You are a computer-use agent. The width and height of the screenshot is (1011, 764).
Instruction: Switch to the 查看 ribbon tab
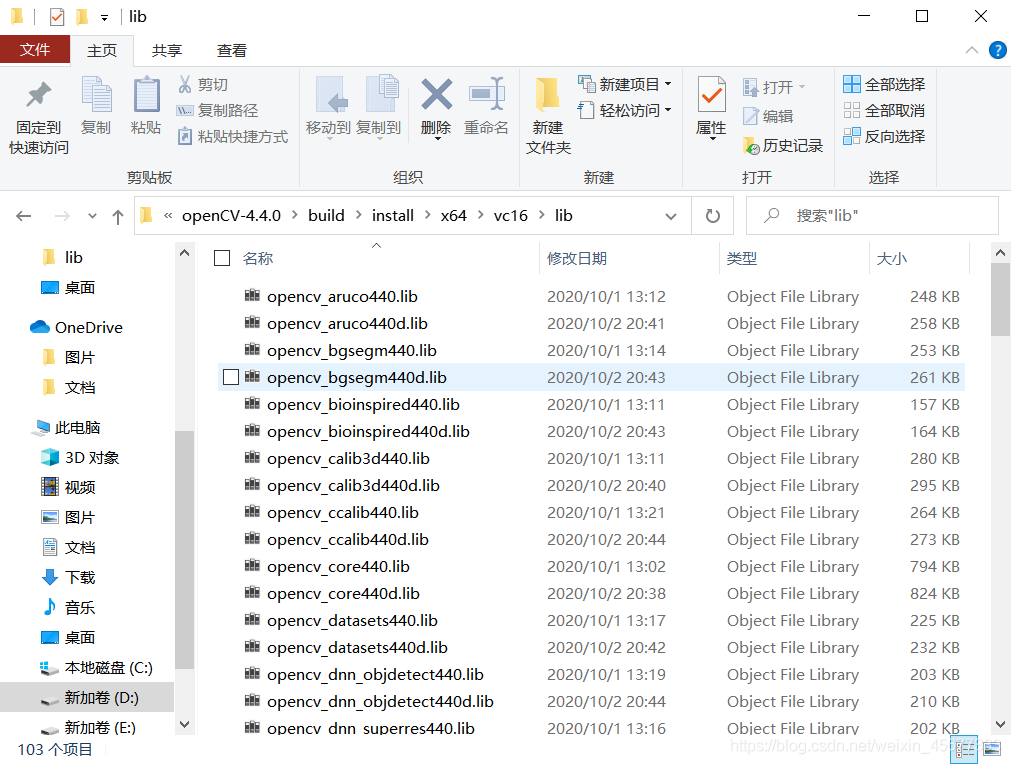(x=231, y=50)
